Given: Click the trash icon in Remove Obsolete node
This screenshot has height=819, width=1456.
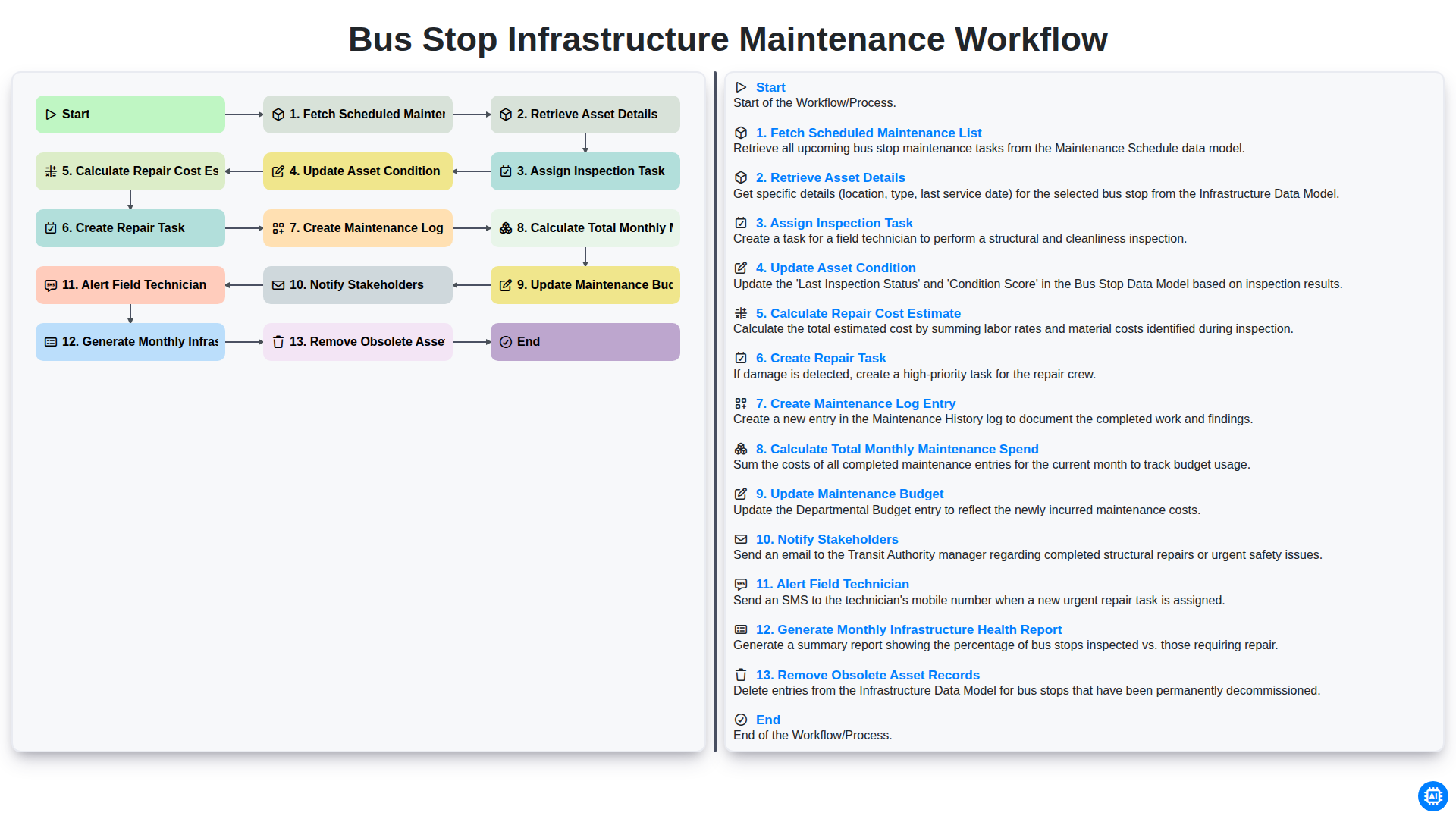Looking at the screenshot, I should tap(278, 342).
